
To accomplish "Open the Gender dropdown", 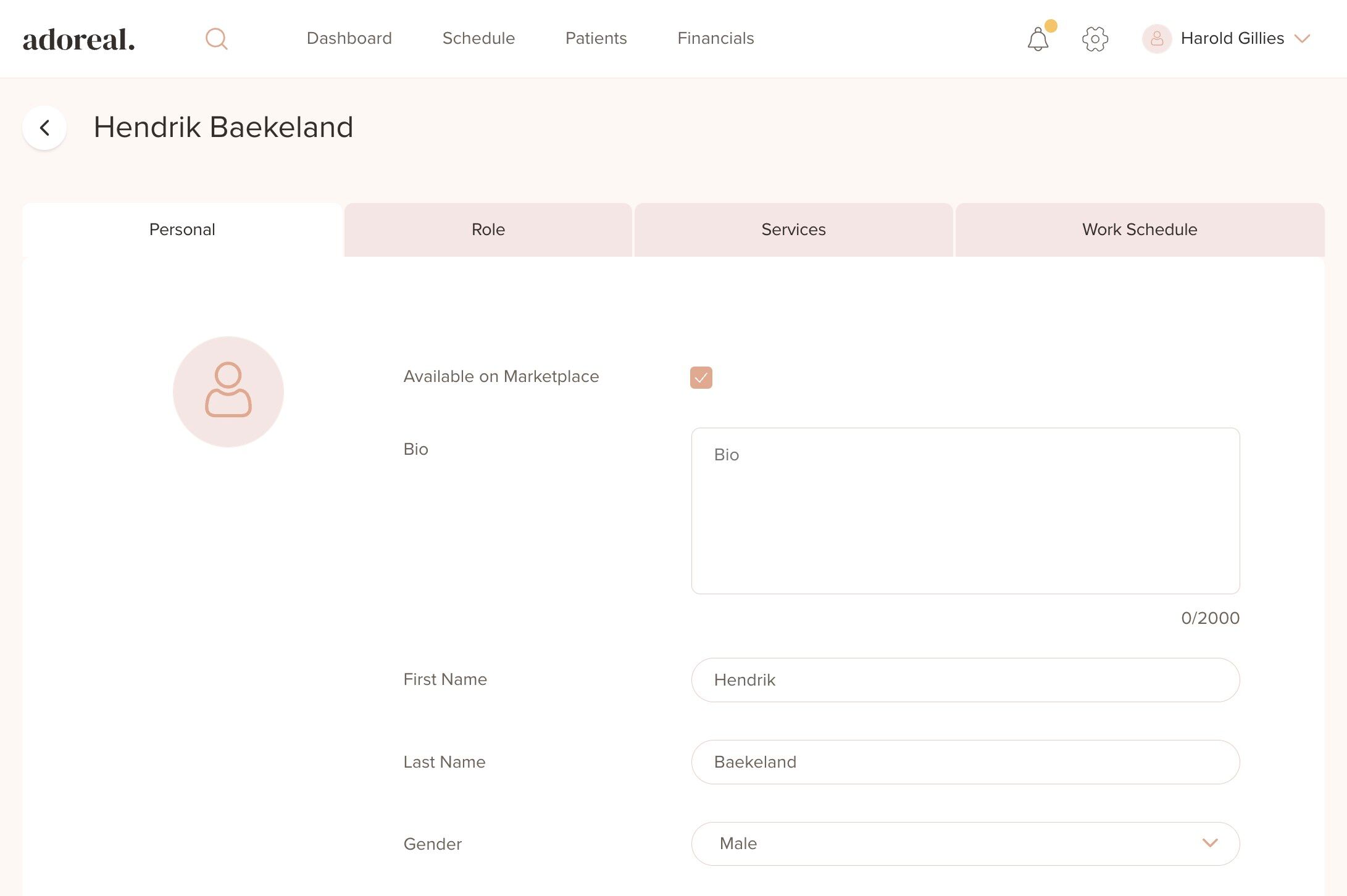I will coord(964,844).
